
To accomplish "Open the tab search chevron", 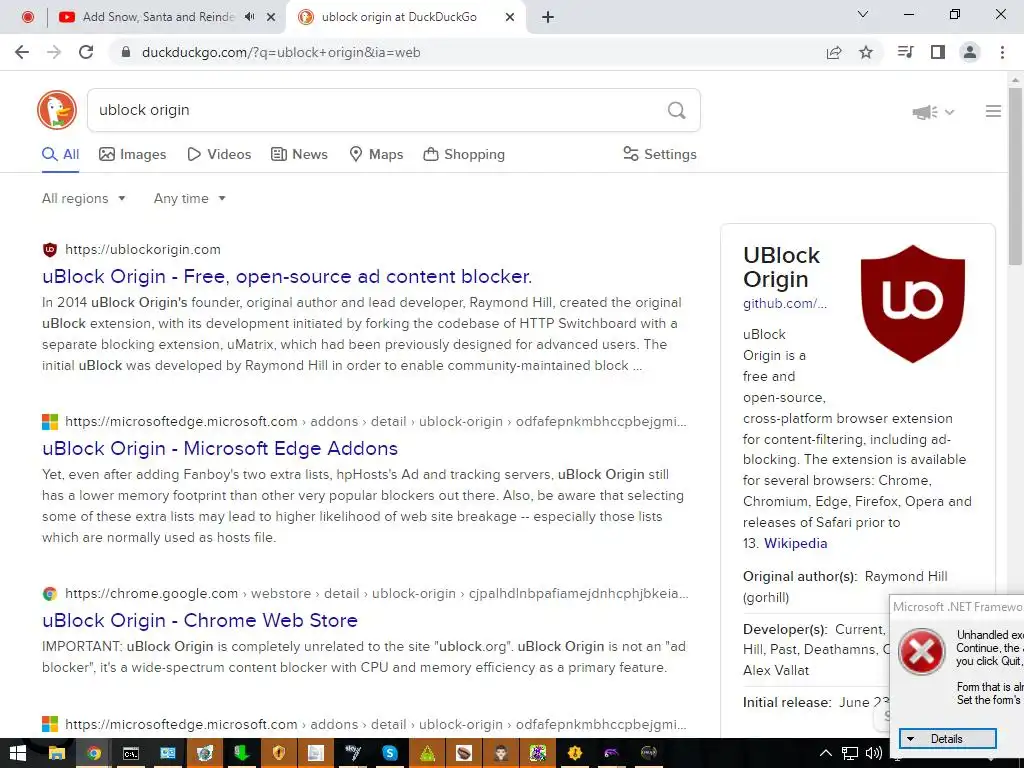I will [x=863, y=14].
